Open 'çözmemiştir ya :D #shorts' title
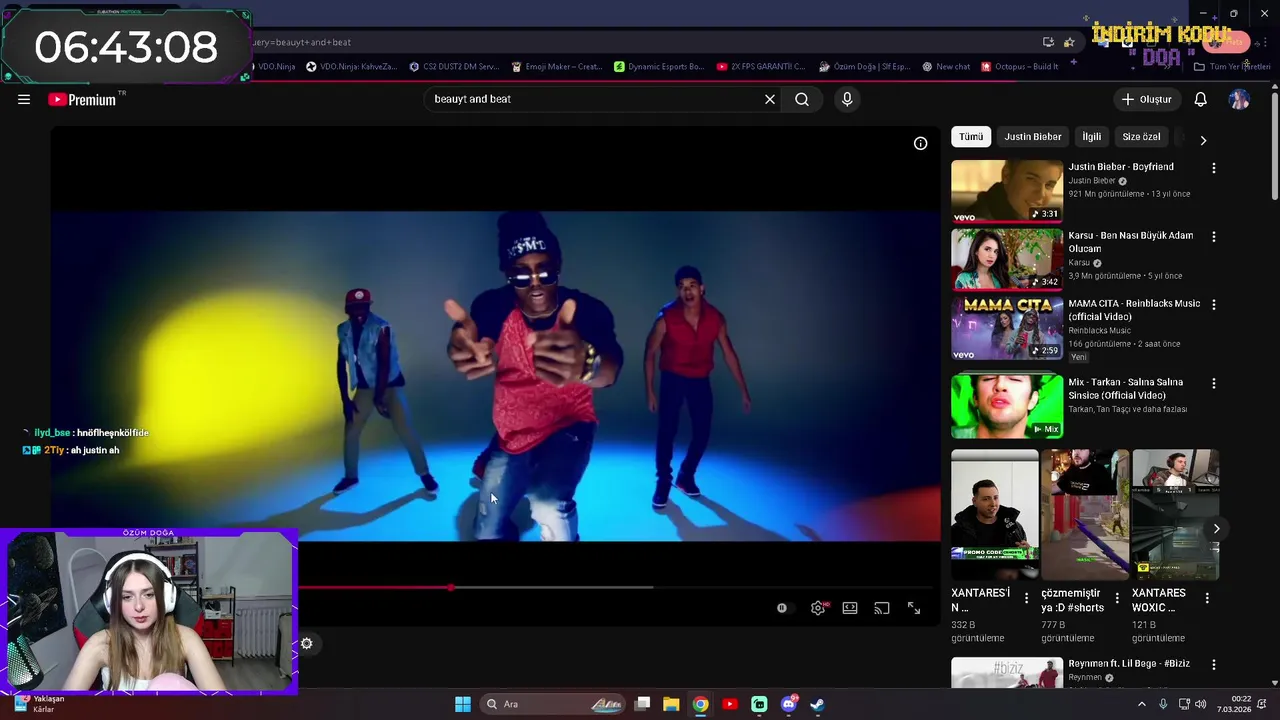The height and width of the screenshot is (720, 1280). click(x=1073, y=600)
